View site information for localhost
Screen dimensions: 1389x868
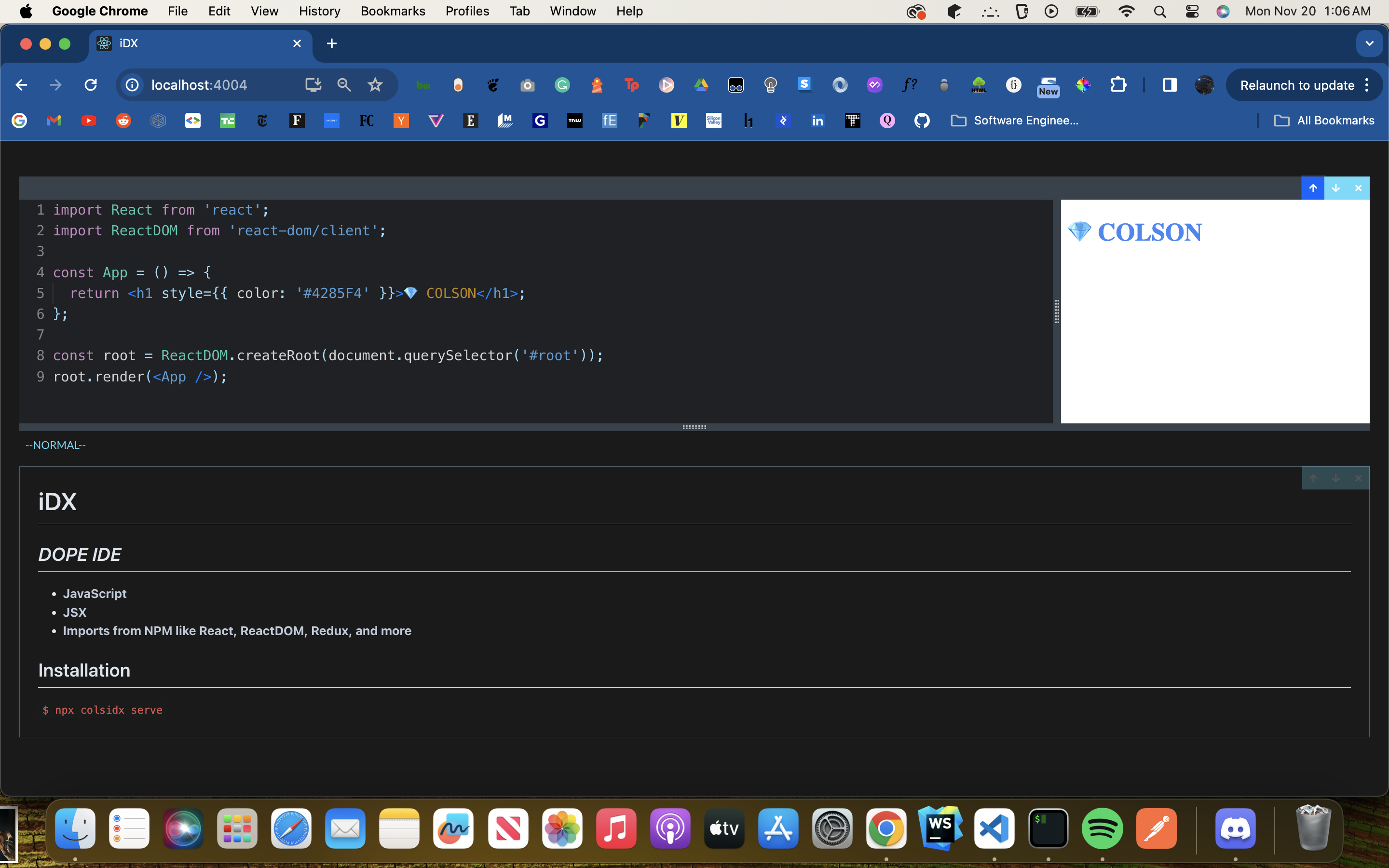pos(132,85)
